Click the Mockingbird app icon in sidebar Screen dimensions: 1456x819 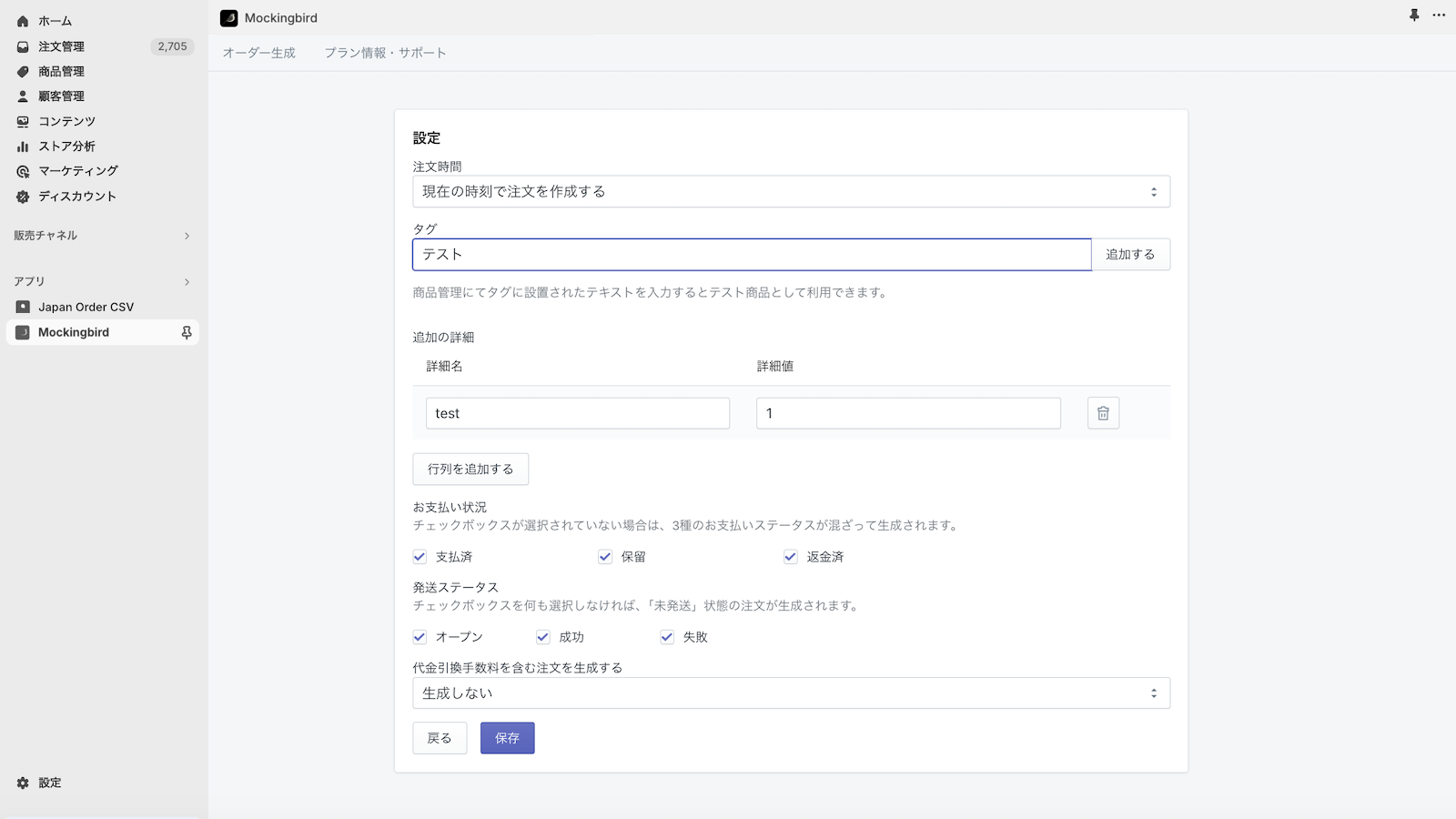tap(23, 332)
